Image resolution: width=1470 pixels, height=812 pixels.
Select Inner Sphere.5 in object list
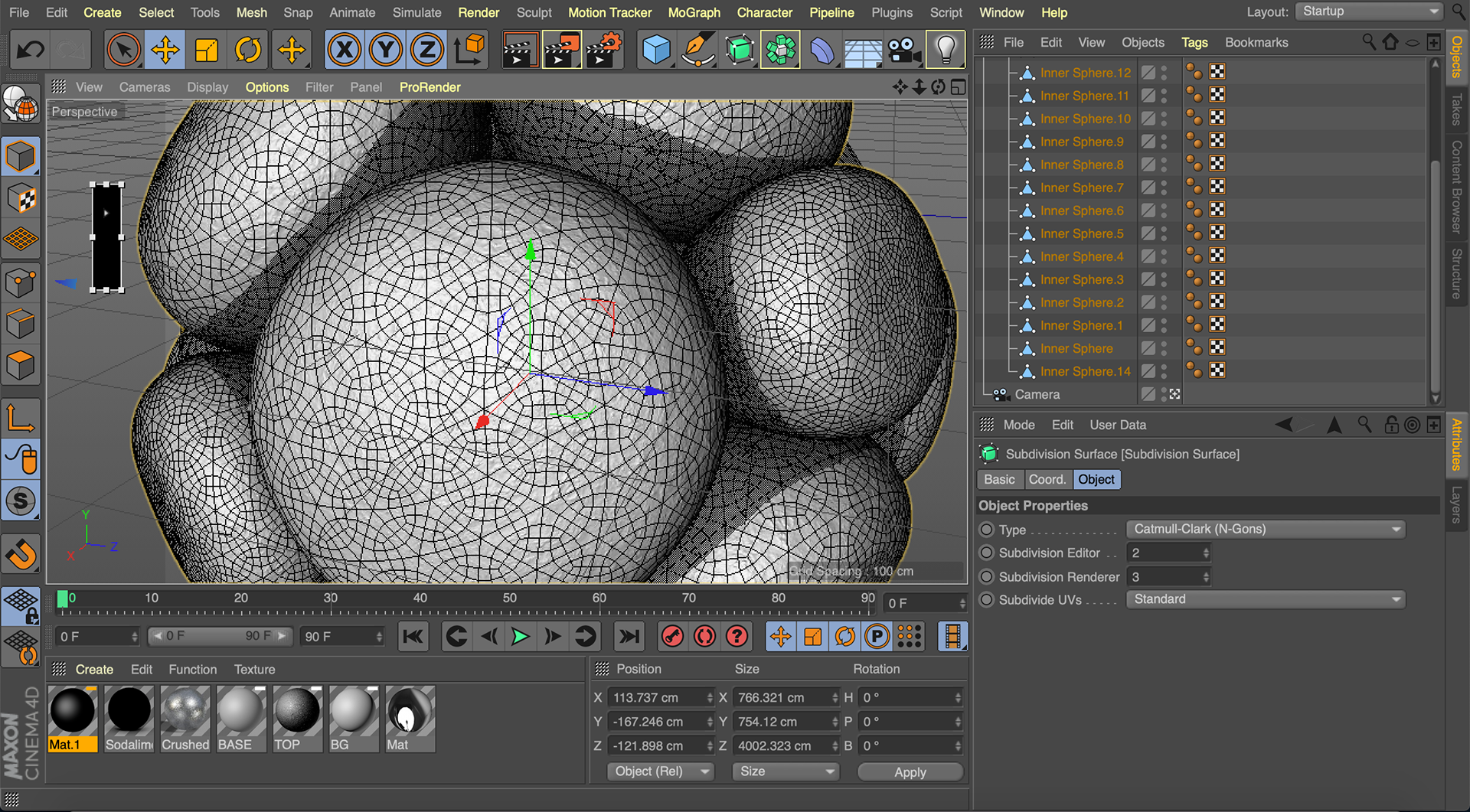[x=1081, y=233]
